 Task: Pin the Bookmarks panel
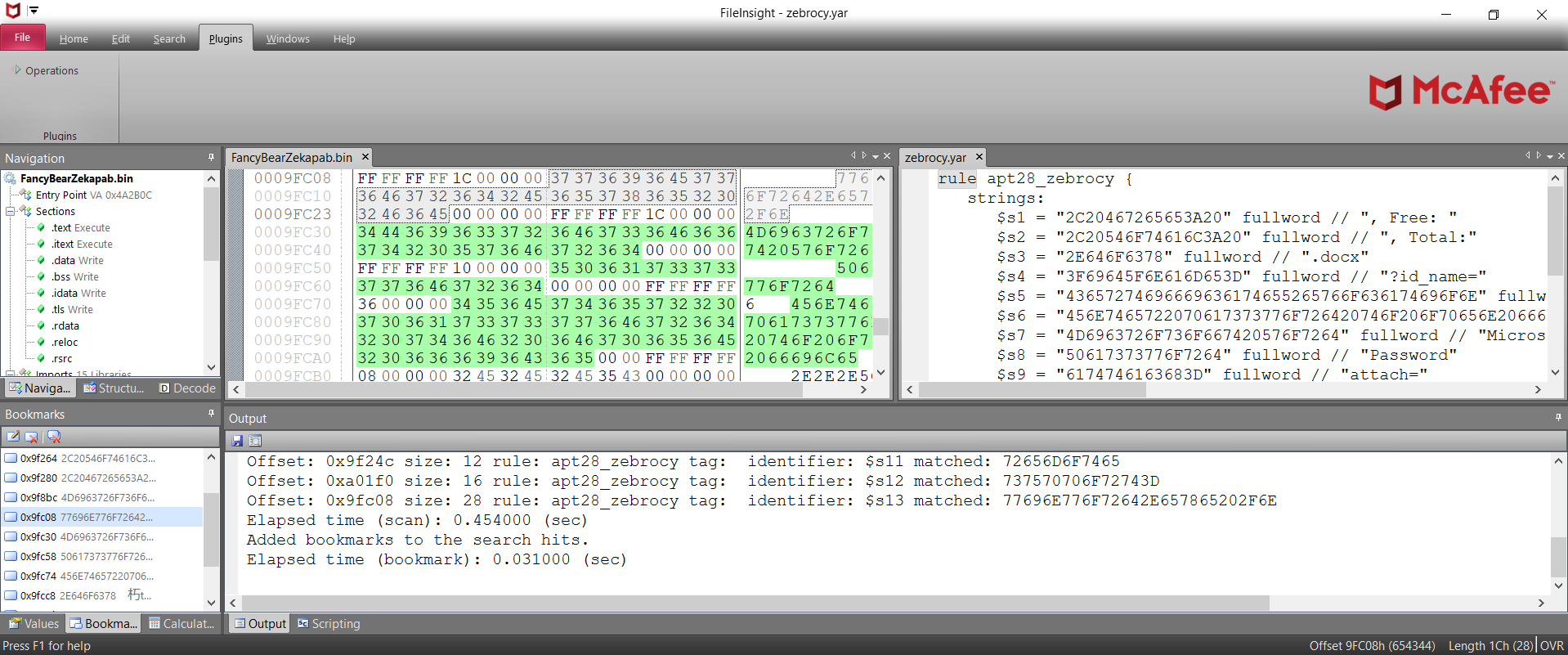211,413
